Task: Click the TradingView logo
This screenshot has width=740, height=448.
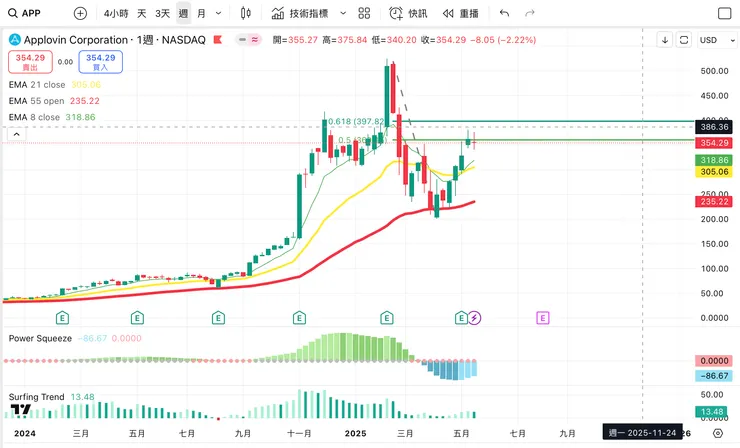Action: coord(21,409)
